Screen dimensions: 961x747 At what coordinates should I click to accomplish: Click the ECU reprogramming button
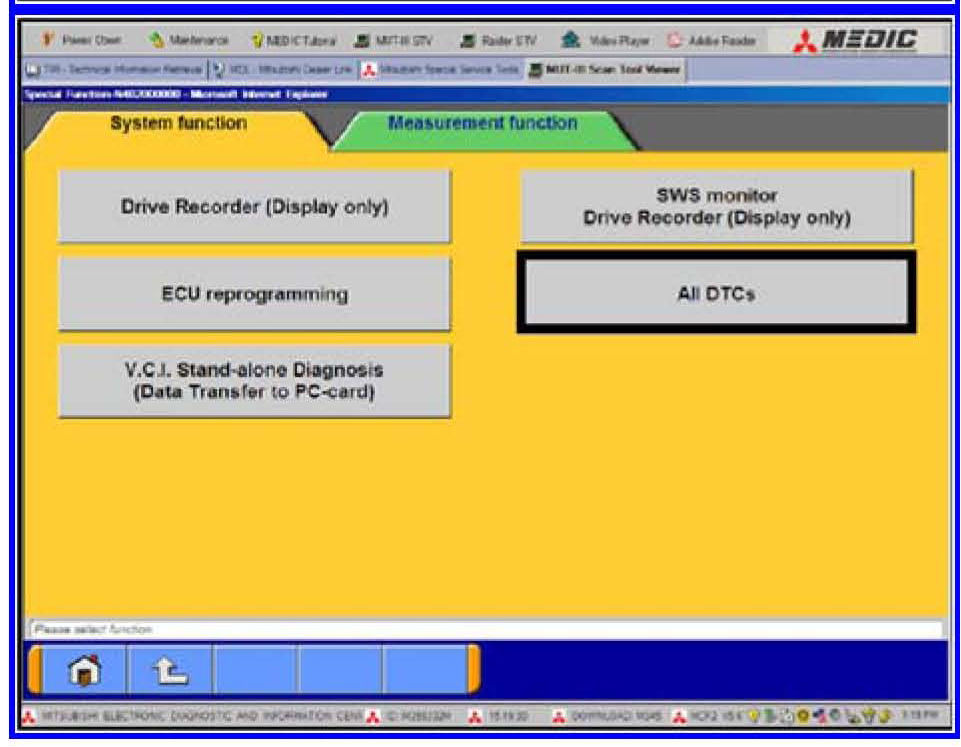coord(254,294)
